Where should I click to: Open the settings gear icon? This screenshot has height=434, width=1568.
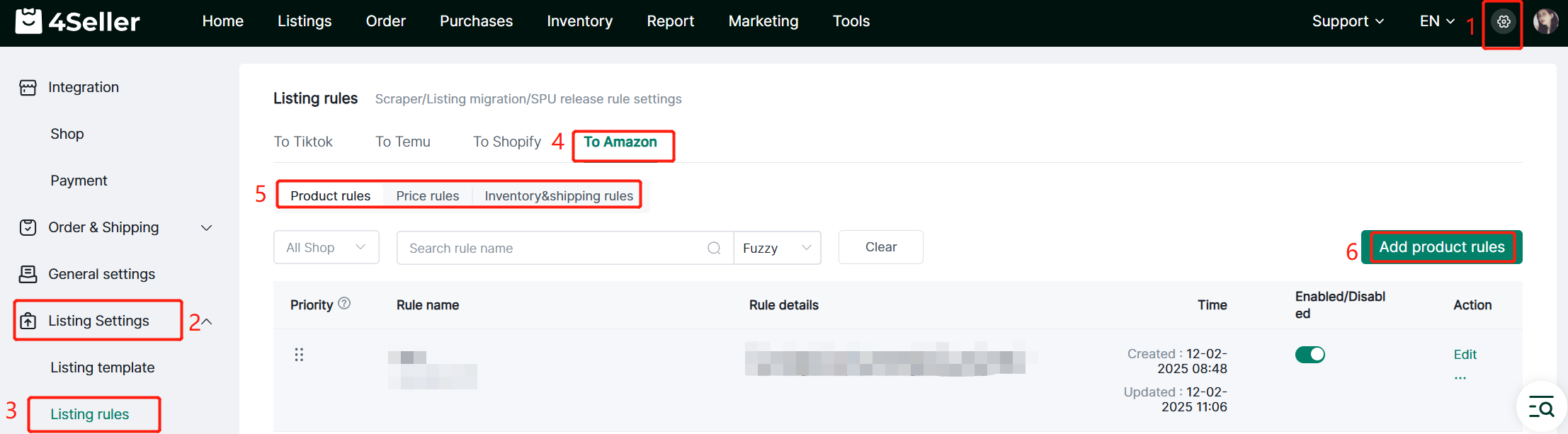point(1503,22)
